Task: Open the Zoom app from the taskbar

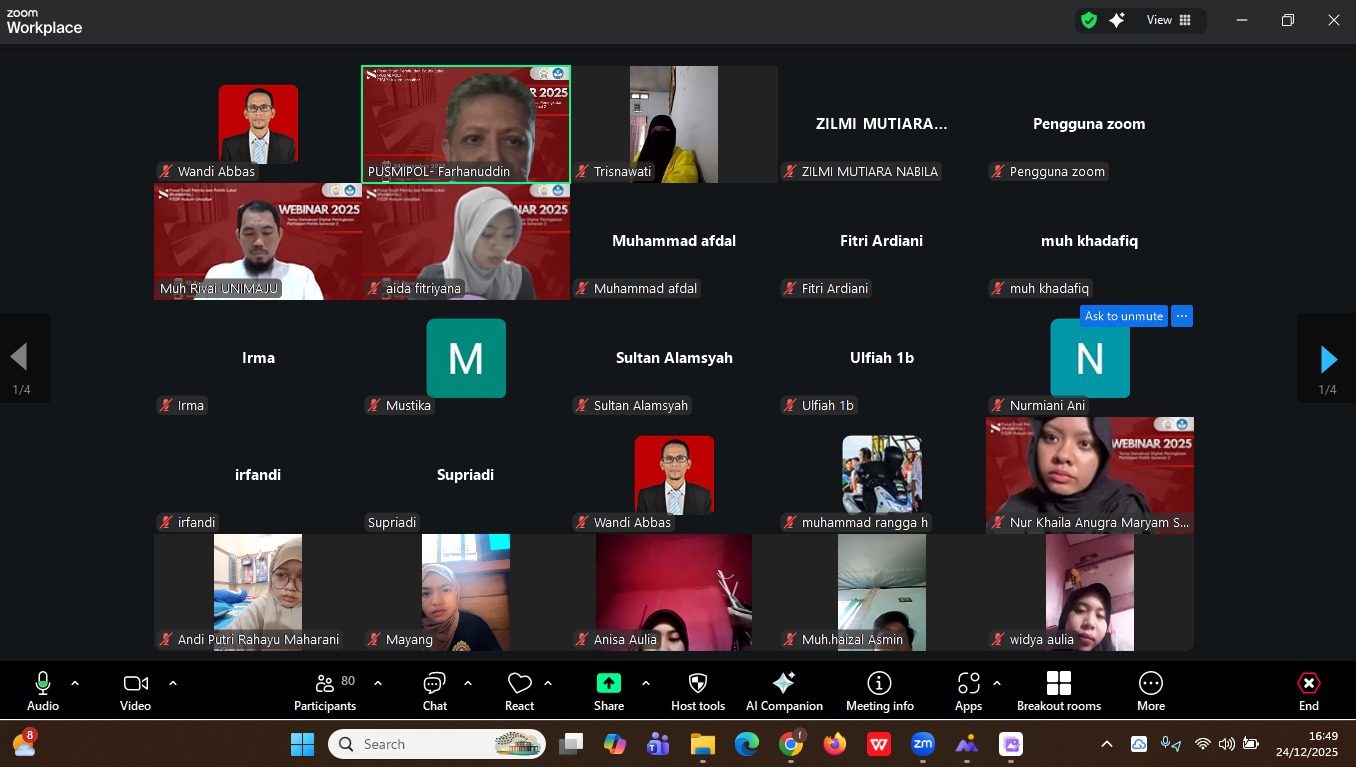Action: (x=922, y=744)
